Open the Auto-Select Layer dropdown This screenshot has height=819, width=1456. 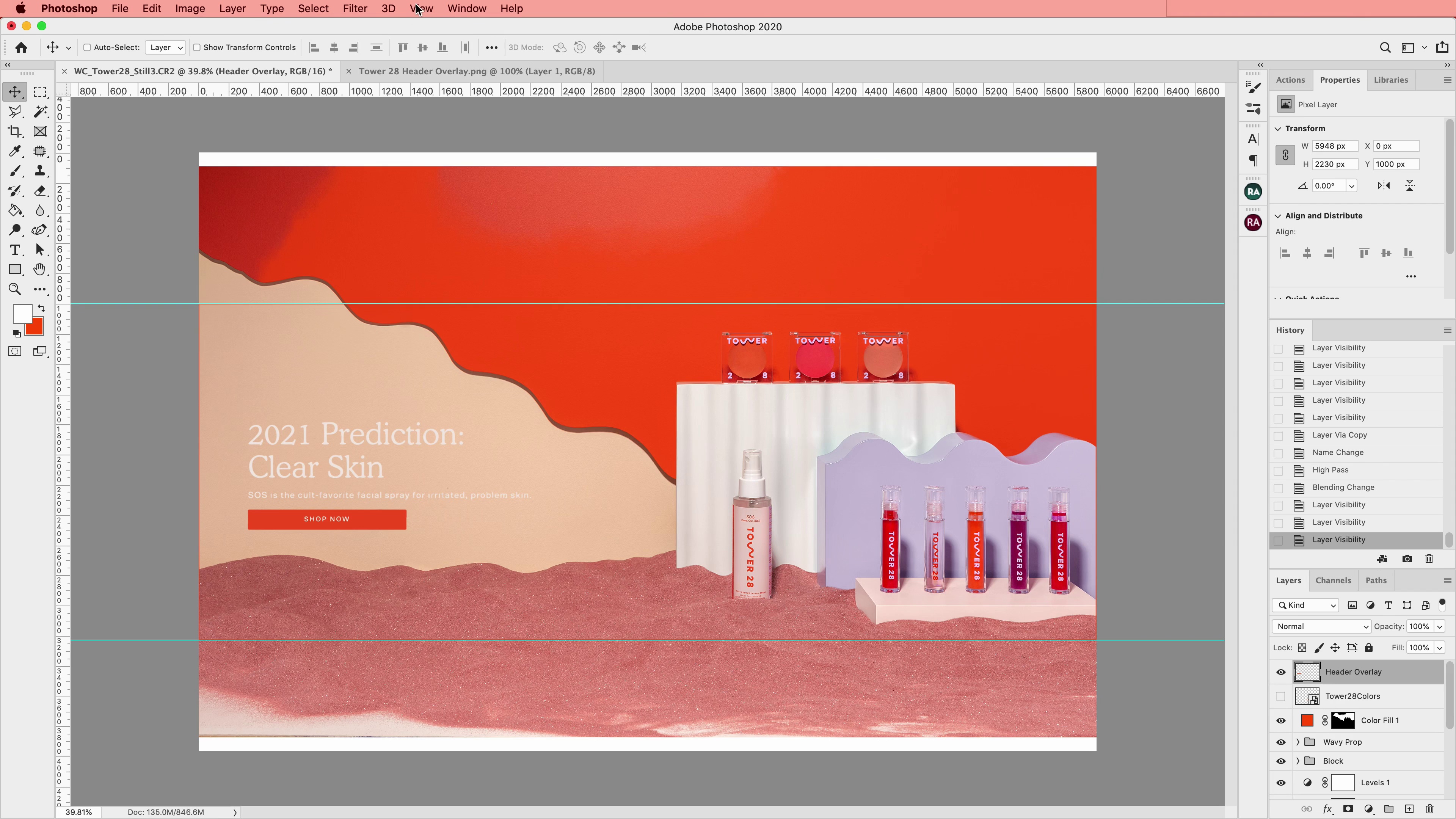point(165,47)
